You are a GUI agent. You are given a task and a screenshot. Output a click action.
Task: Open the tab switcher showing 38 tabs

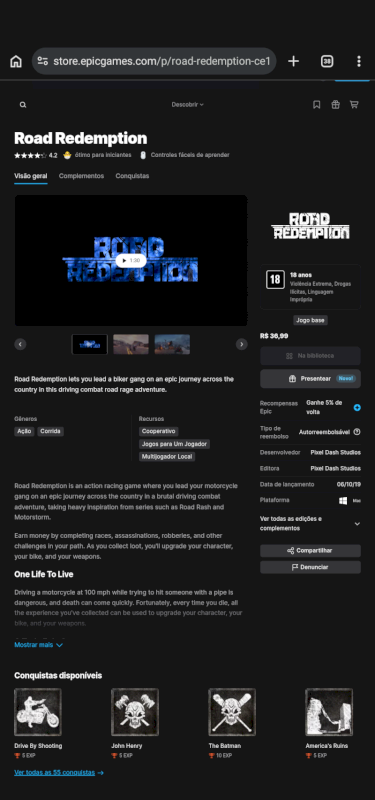(x=327, y=62)
